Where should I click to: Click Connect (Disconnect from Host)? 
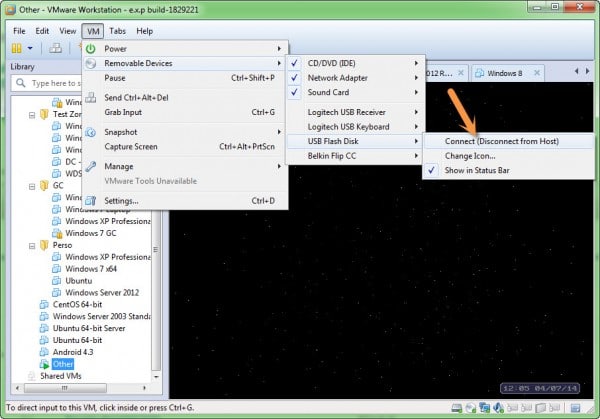coord(509,141)
